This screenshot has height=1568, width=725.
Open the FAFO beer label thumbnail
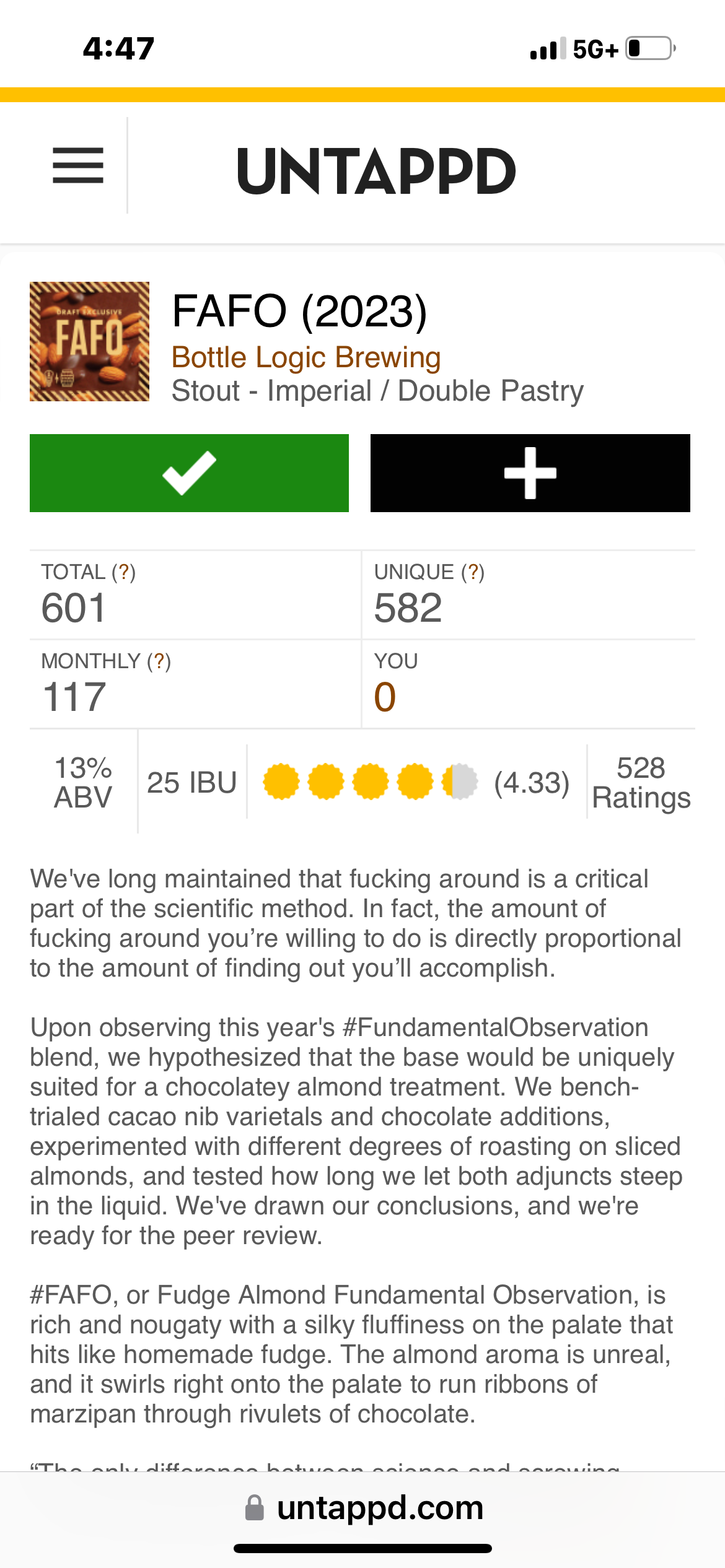tap(89, 342)
